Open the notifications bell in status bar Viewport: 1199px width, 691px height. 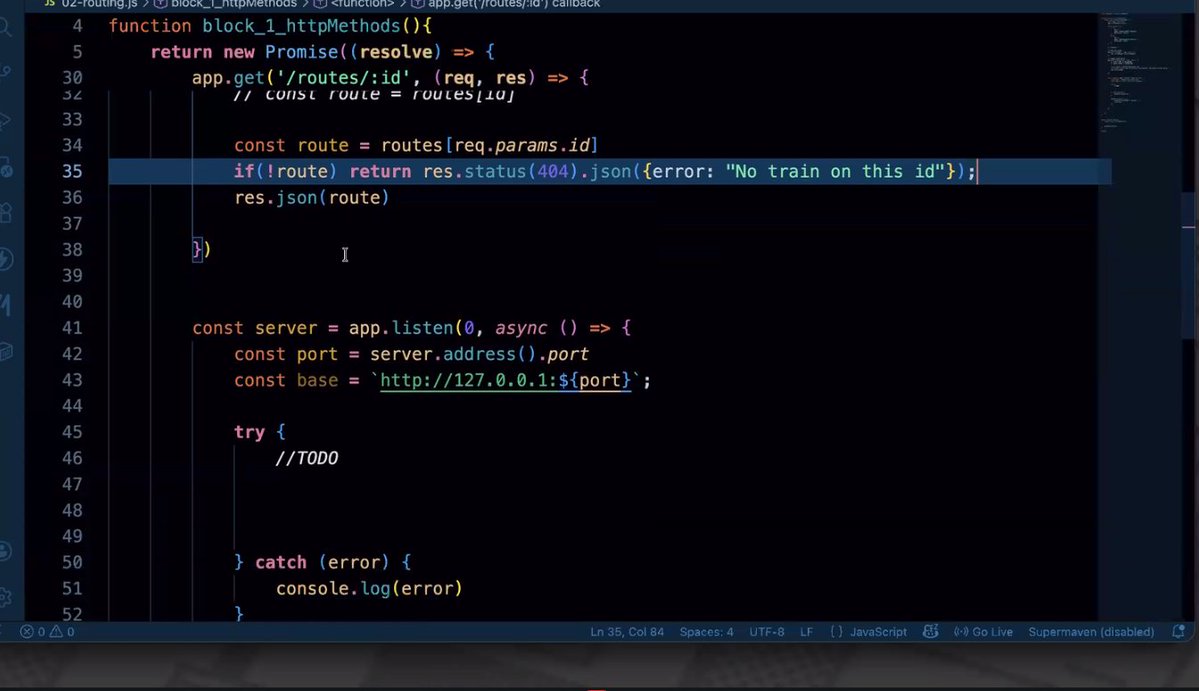point(1178,631)
